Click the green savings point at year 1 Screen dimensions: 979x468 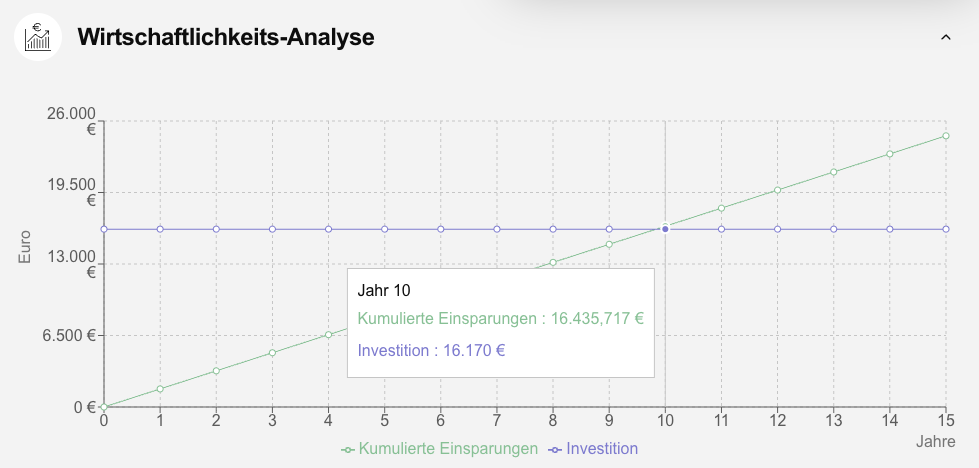tap(160, 389)
